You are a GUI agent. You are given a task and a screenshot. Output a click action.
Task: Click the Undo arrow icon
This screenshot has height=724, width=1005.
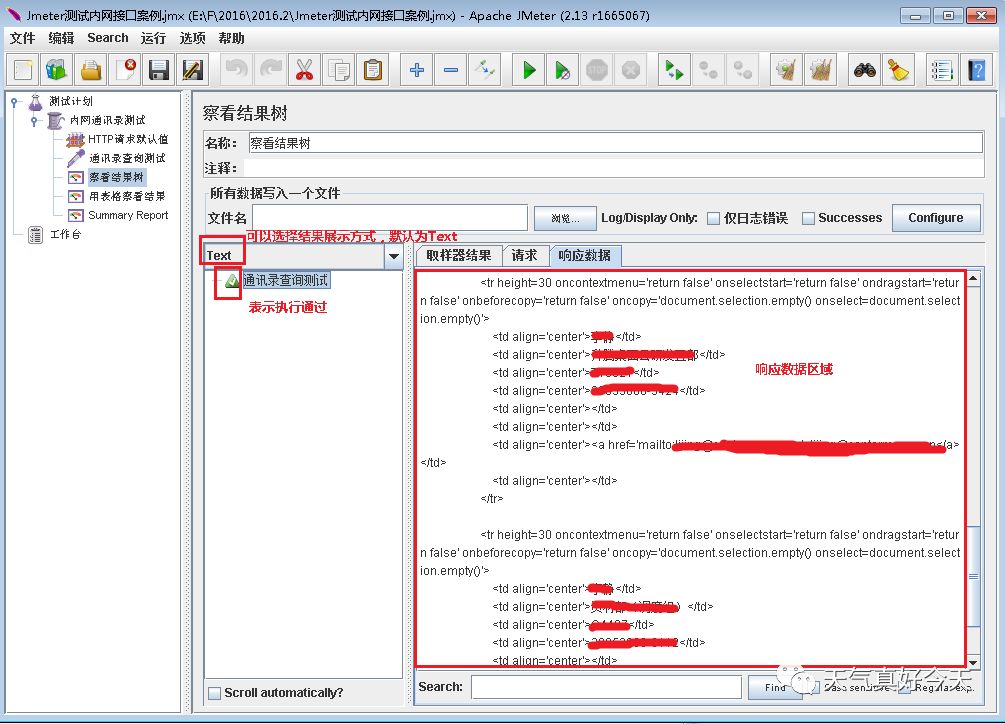pyautogui.click(x=237, y=70)
